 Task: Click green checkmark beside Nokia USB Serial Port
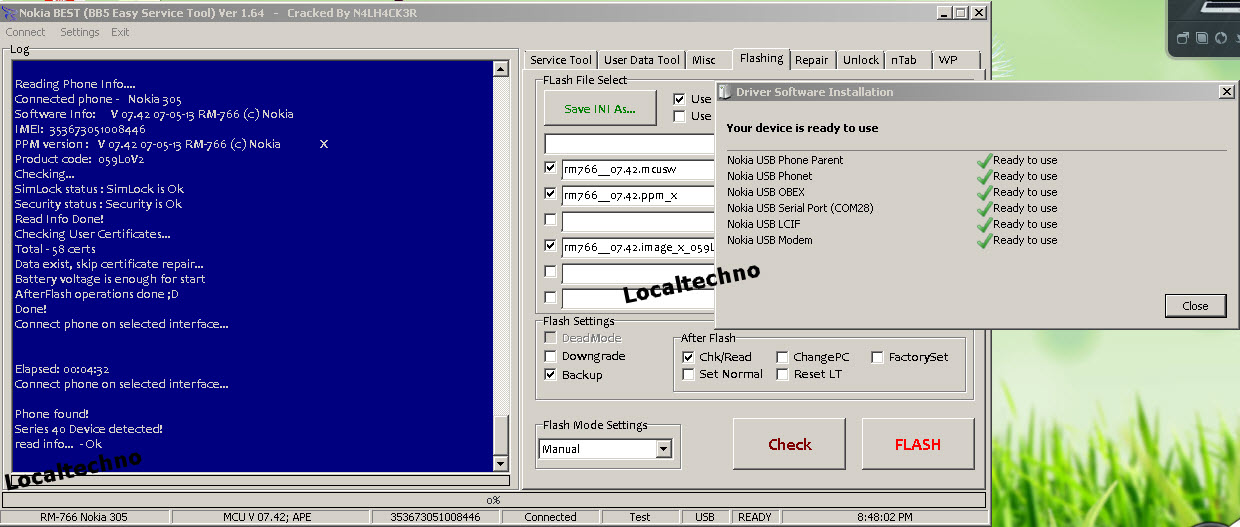point(984,208)
